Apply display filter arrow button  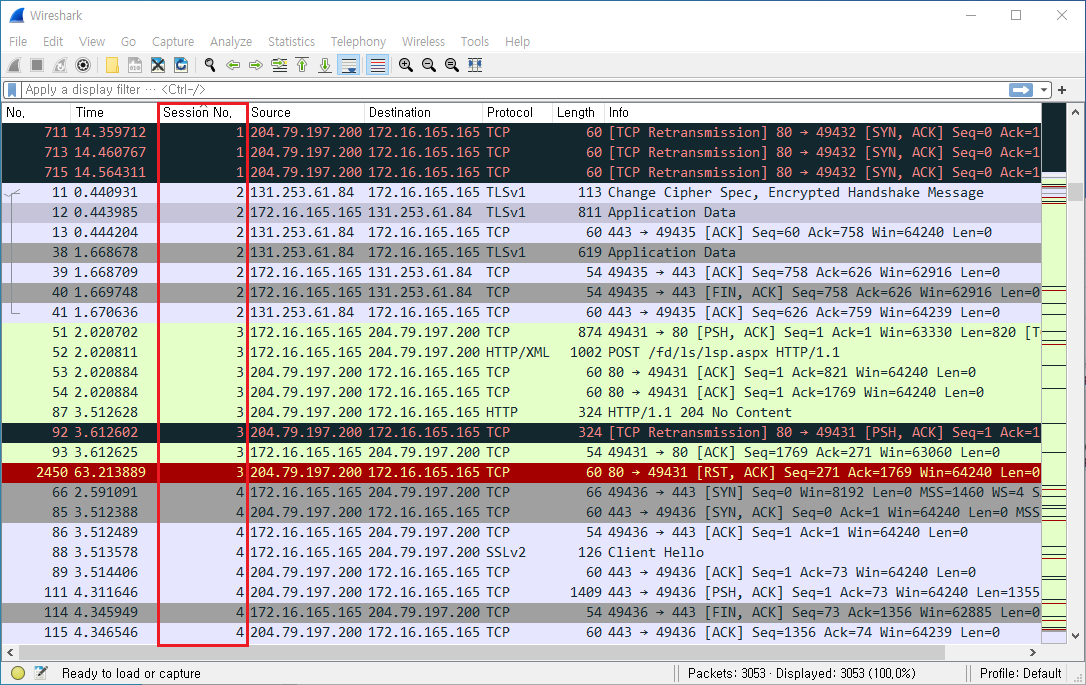tap(1021, 89)
